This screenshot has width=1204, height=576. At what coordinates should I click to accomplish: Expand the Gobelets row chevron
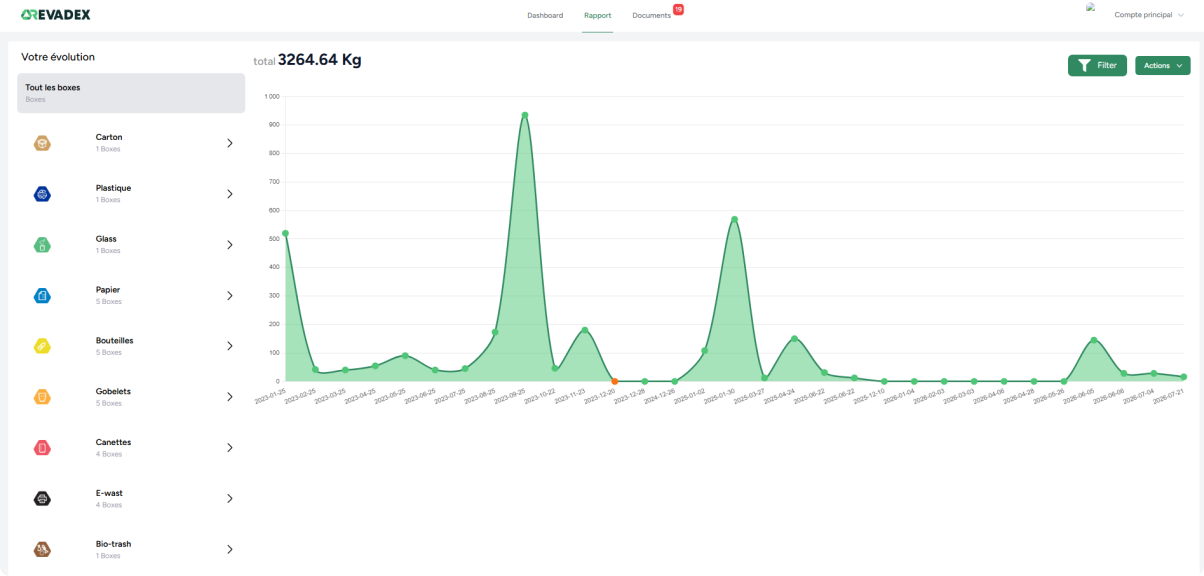click(x=229, y=397)
